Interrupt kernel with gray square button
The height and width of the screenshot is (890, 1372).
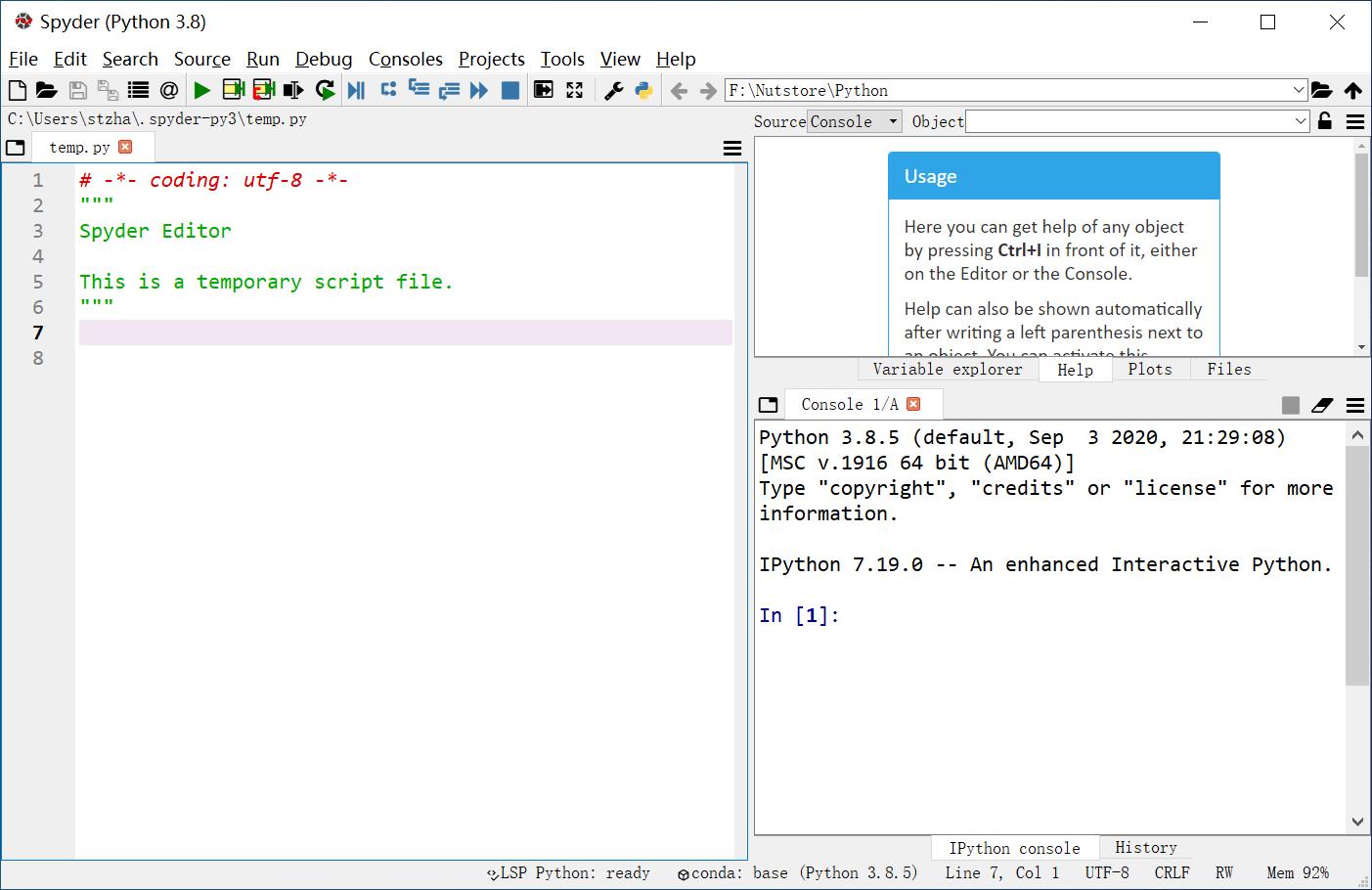(1291, 405)
